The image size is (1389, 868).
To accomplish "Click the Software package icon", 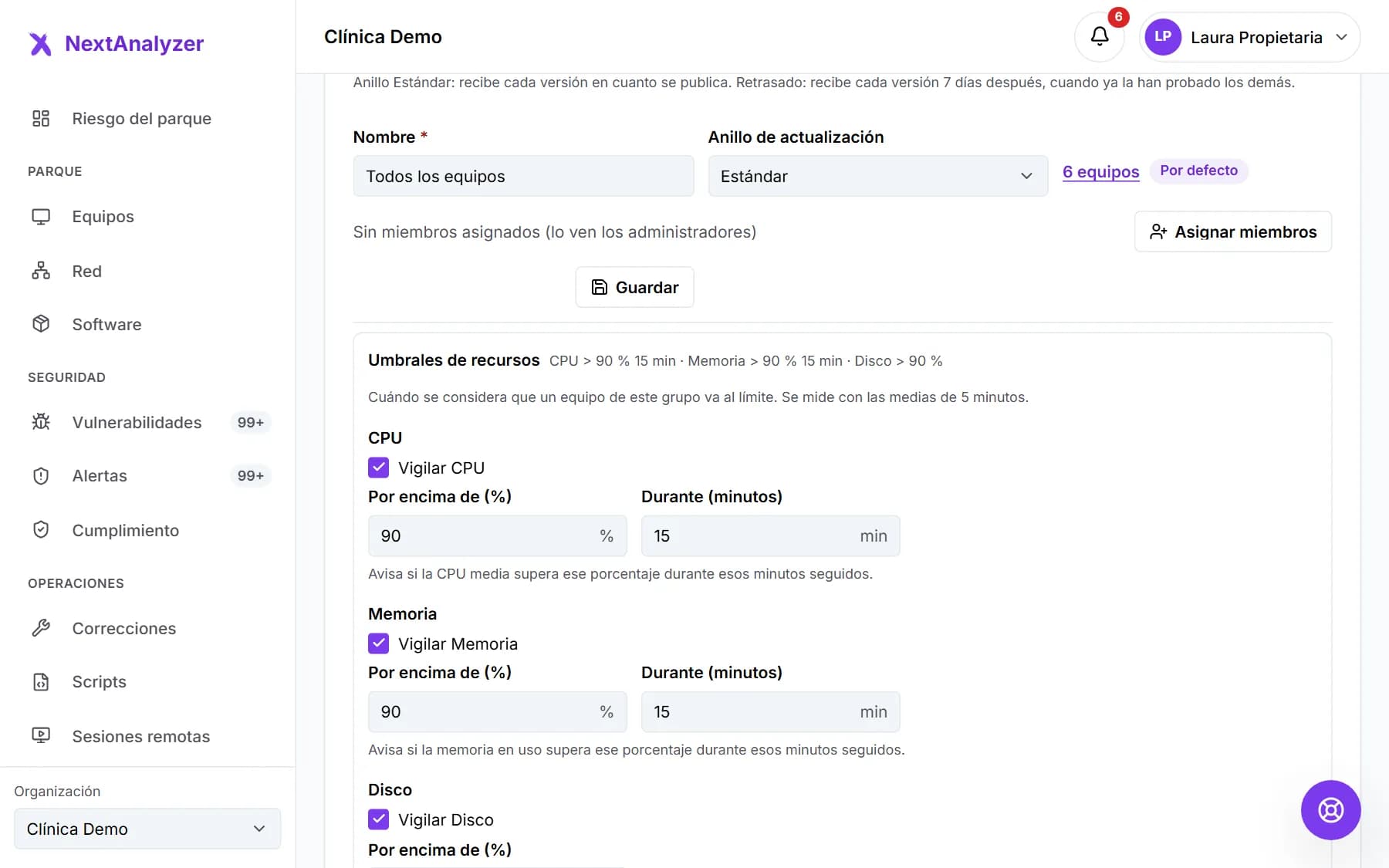I will point(41,324).
